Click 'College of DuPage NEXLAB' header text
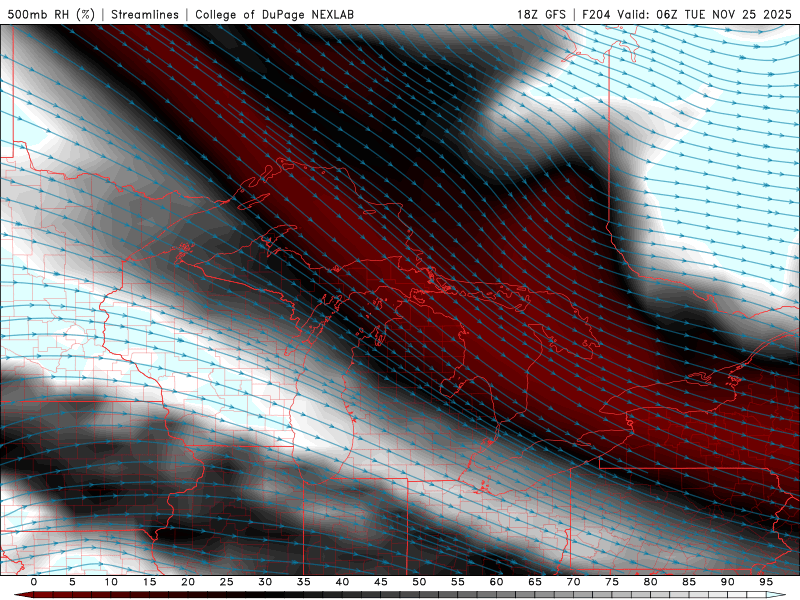 pyautogui.click(x=274, y=14)
